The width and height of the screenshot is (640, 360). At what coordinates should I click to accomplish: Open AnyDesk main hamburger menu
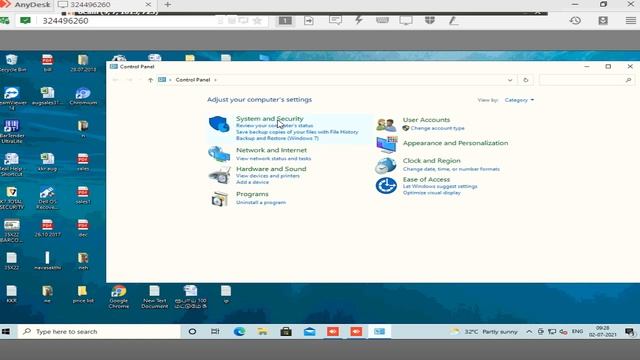(631, 20)
